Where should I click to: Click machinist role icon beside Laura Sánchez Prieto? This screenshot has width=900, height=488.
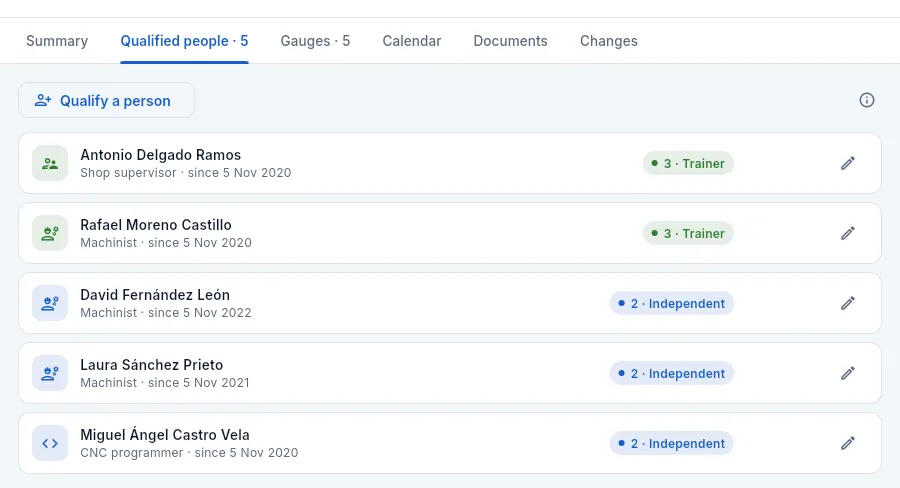pyautogui.click(x=50, y=373)
